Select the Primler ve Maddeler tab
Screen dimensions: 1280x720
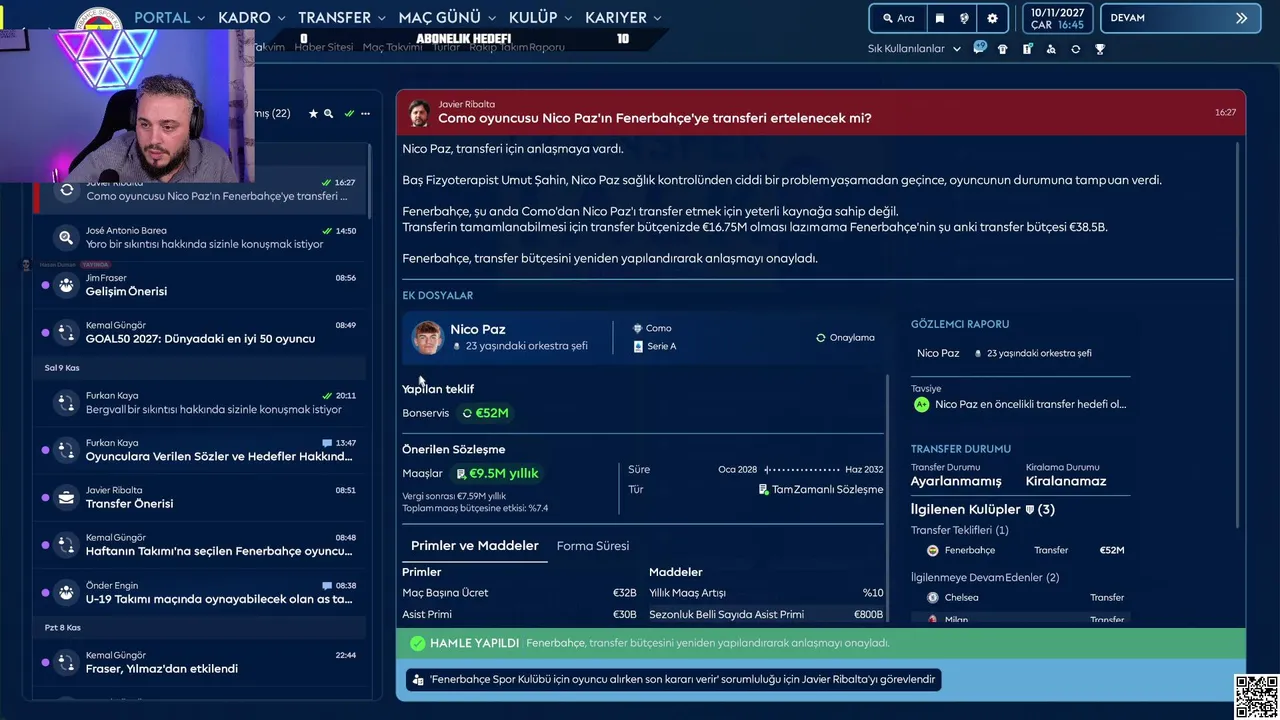pyautogui.click(x=475, y=546)
